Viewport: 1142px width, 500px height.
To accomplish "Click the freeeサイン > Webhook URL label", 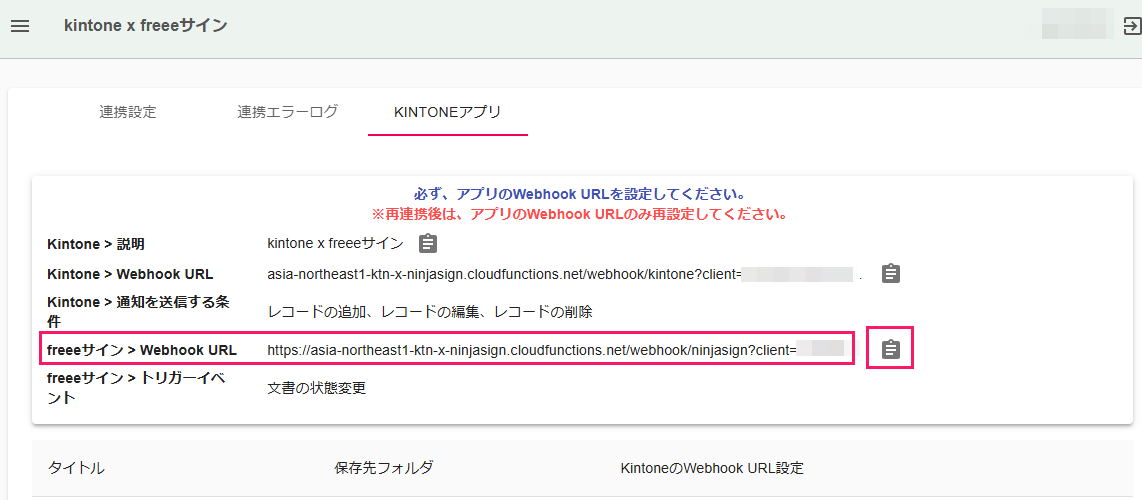I will click(142, 349).
